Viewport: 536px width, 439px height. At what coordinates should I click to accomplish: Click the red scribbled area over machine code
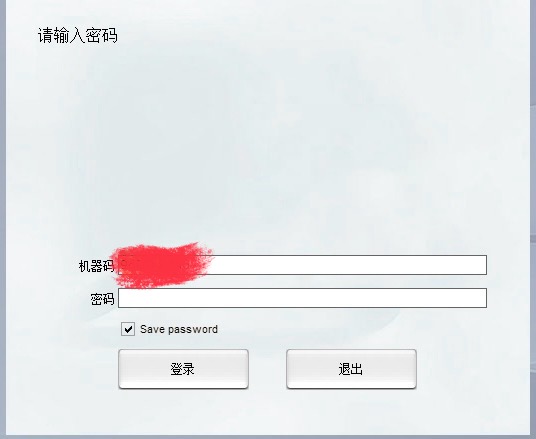pos(161,265)
